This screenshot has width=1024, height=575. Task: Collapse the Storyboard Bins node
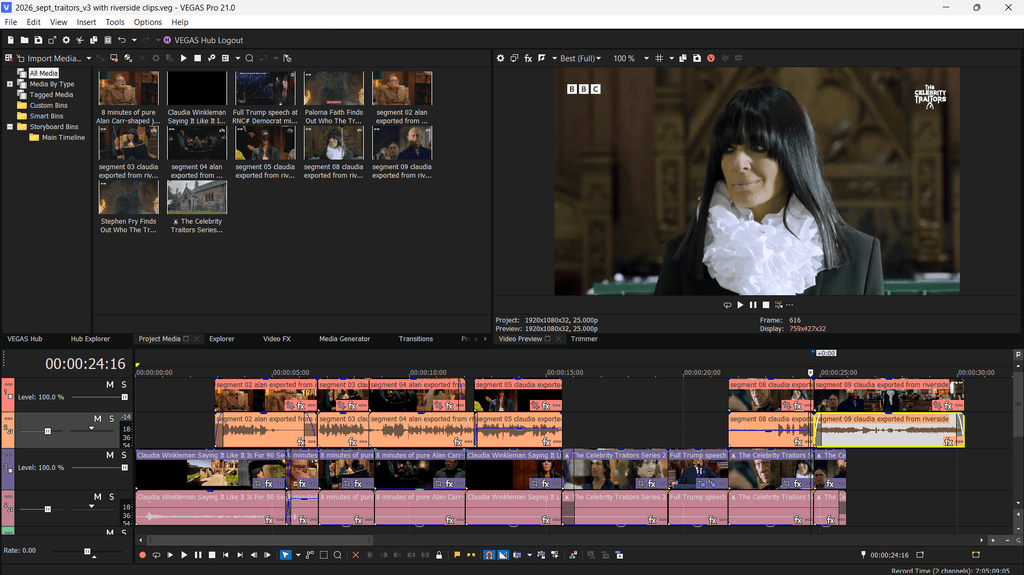tap(10, 127)
